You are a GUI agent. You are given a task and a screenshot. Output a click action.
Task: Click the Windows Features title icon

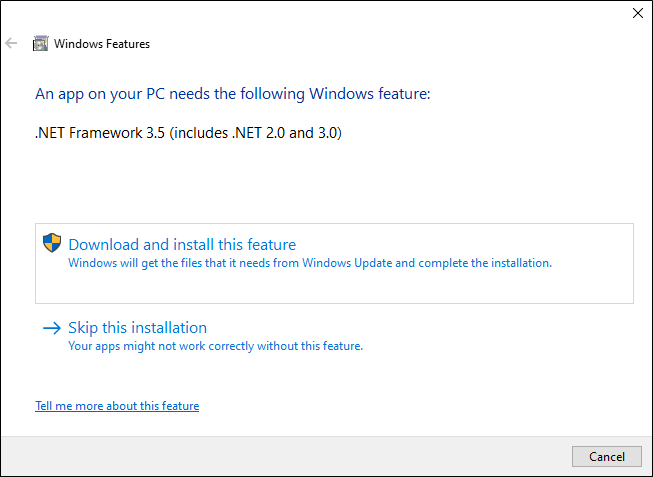40,43
